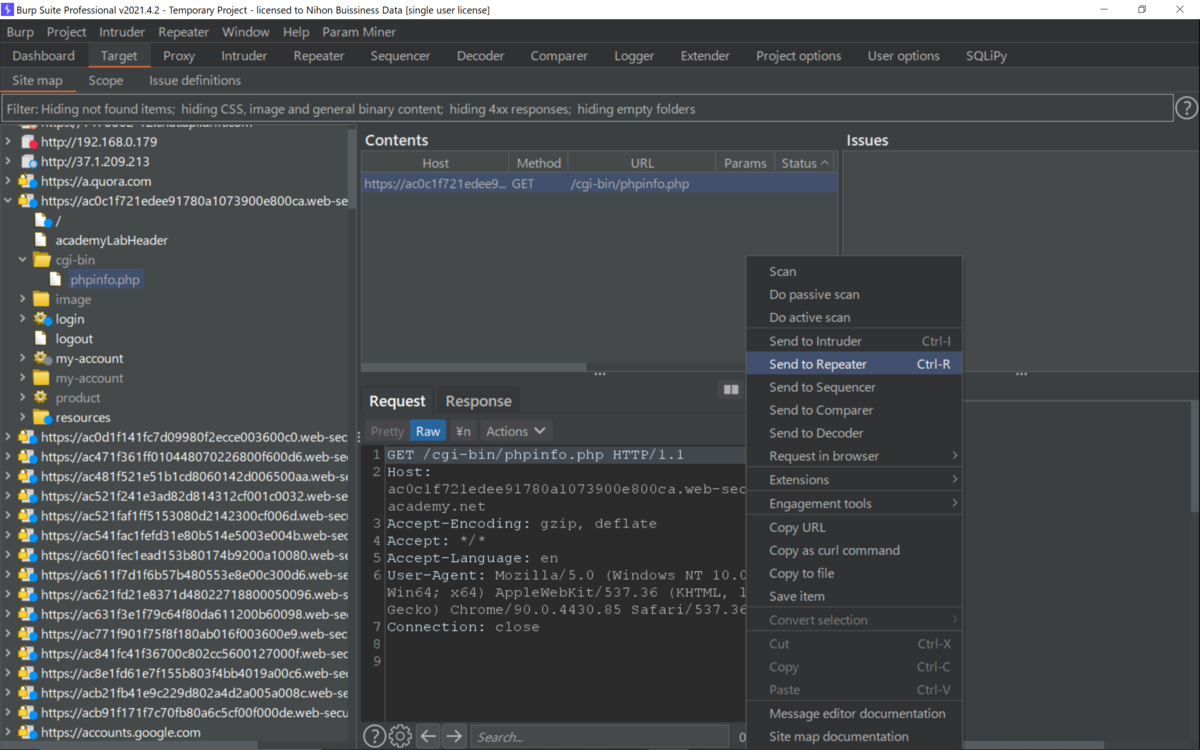
Task: Click the root slash file icon
Action: point(43,221)
